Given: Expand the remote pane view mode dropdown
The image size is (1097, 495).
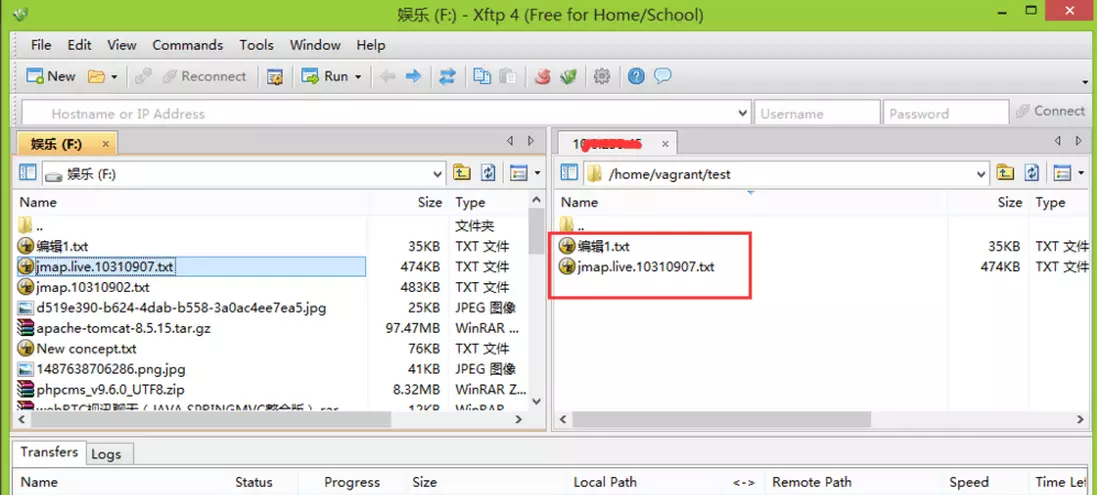Looking at the screenshot, I should (x=1081, y=173).
